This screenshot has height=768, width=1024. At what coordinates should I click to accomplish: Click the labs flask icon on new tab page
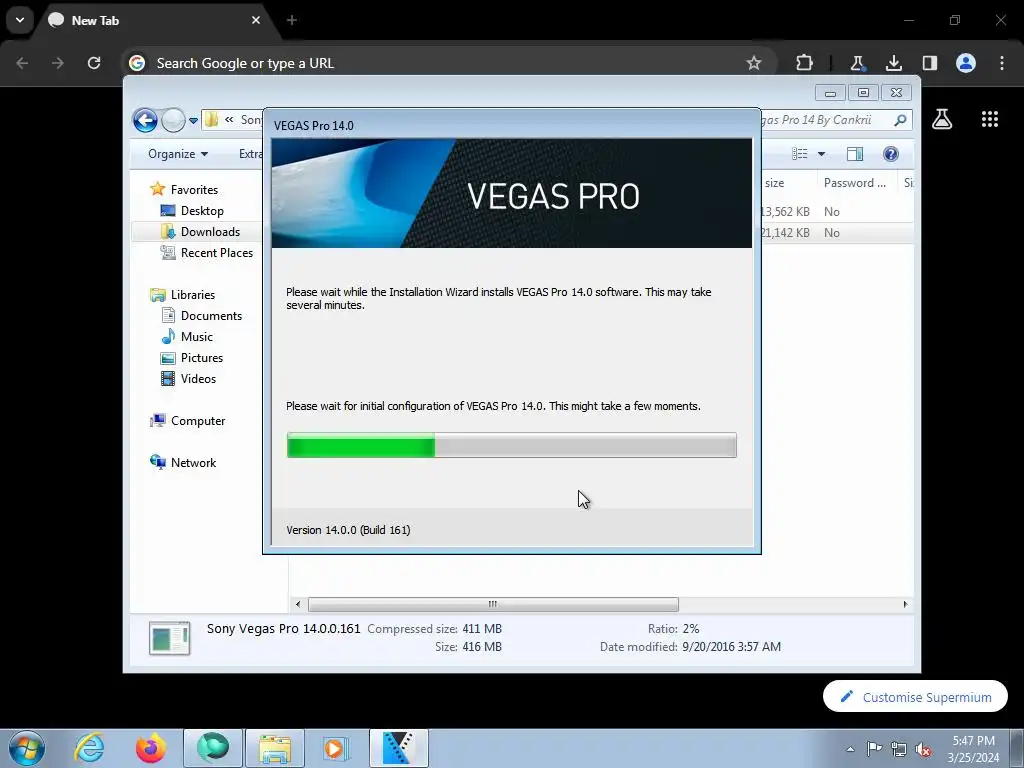pos(942,119)
